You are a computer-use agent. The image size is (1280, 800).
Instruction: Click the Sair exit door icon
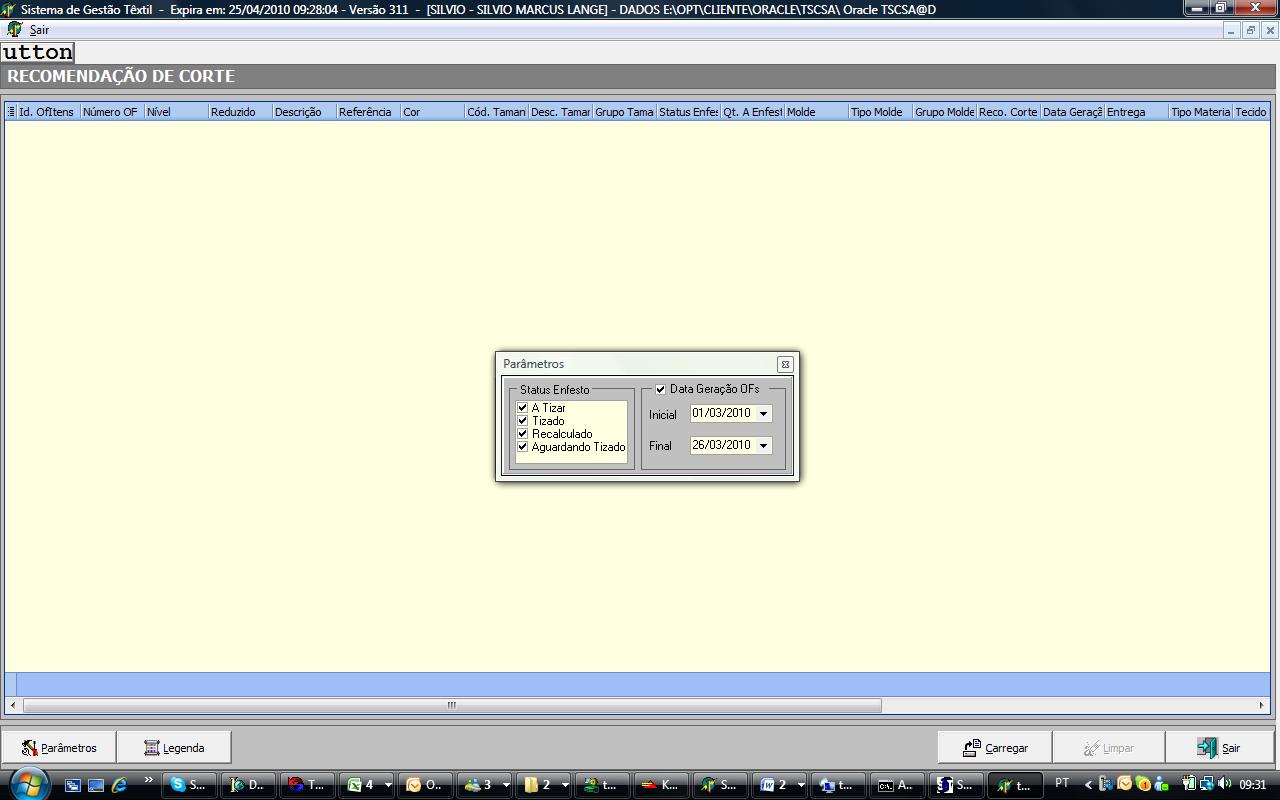click(x=1207, y=748)
